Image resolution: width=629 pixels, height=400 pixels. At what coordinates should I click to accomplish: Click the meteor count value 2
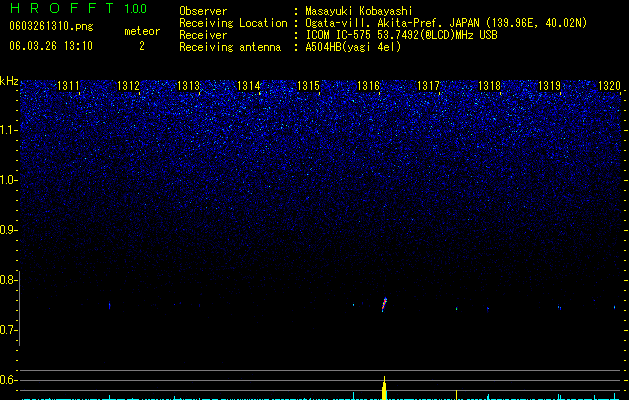click(x=142, y=46)
